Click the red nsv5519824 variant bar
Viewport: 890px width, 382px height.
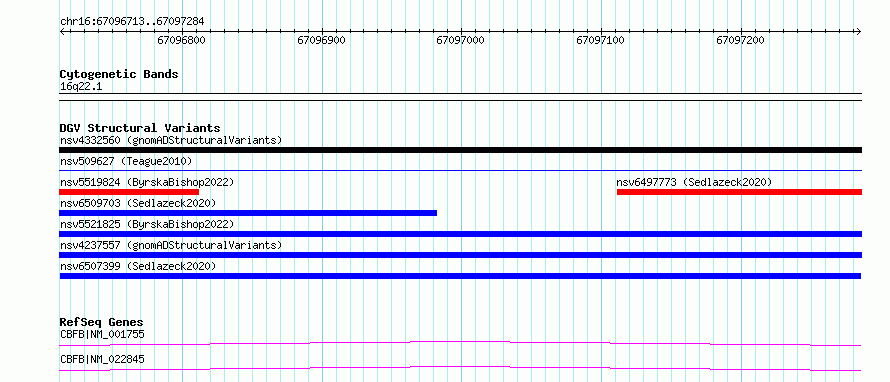[x=129, y=192]
